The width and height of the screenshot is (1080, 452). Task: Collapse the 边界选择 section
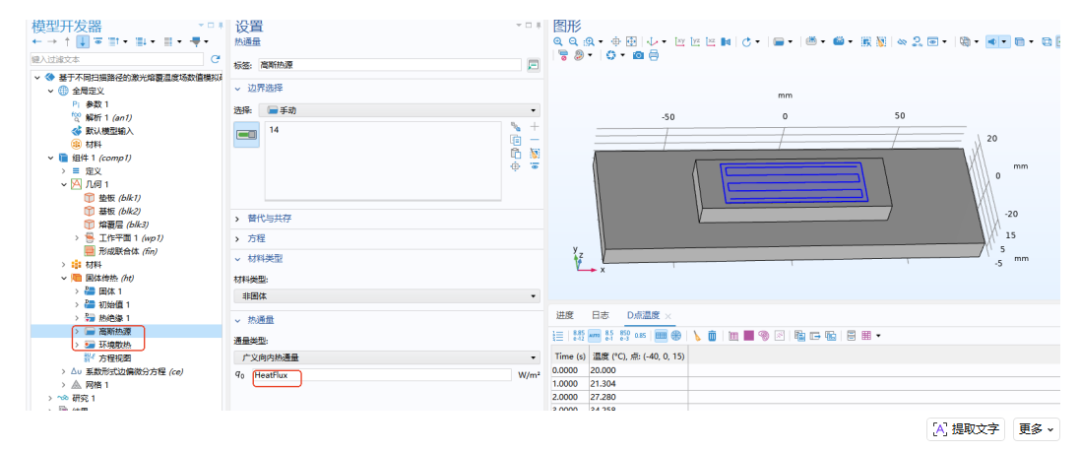tap(239, 89)
